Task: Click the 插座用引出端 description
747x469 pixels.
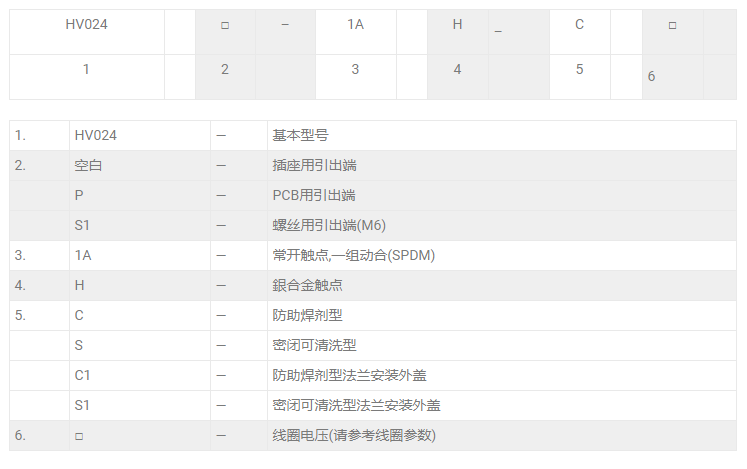Action: coord(313,165)
